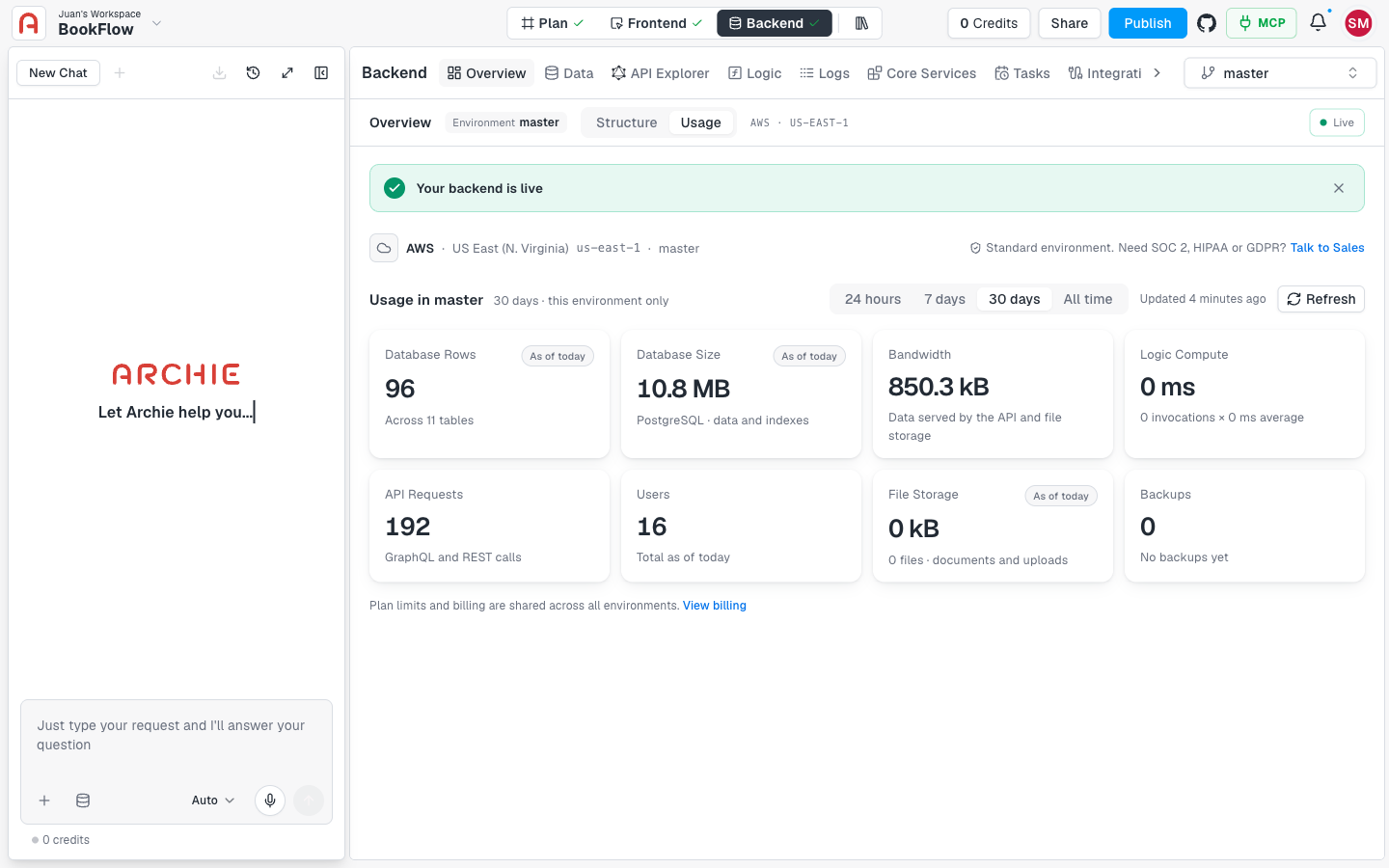Click the database icon in chat input

pos(83,800)
